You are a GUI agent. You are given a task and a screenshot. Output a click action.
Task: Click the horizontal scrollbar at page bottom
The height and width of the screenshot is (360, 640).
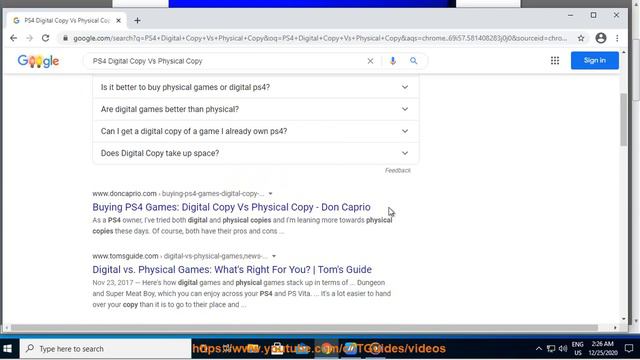(x=304, y=327)
